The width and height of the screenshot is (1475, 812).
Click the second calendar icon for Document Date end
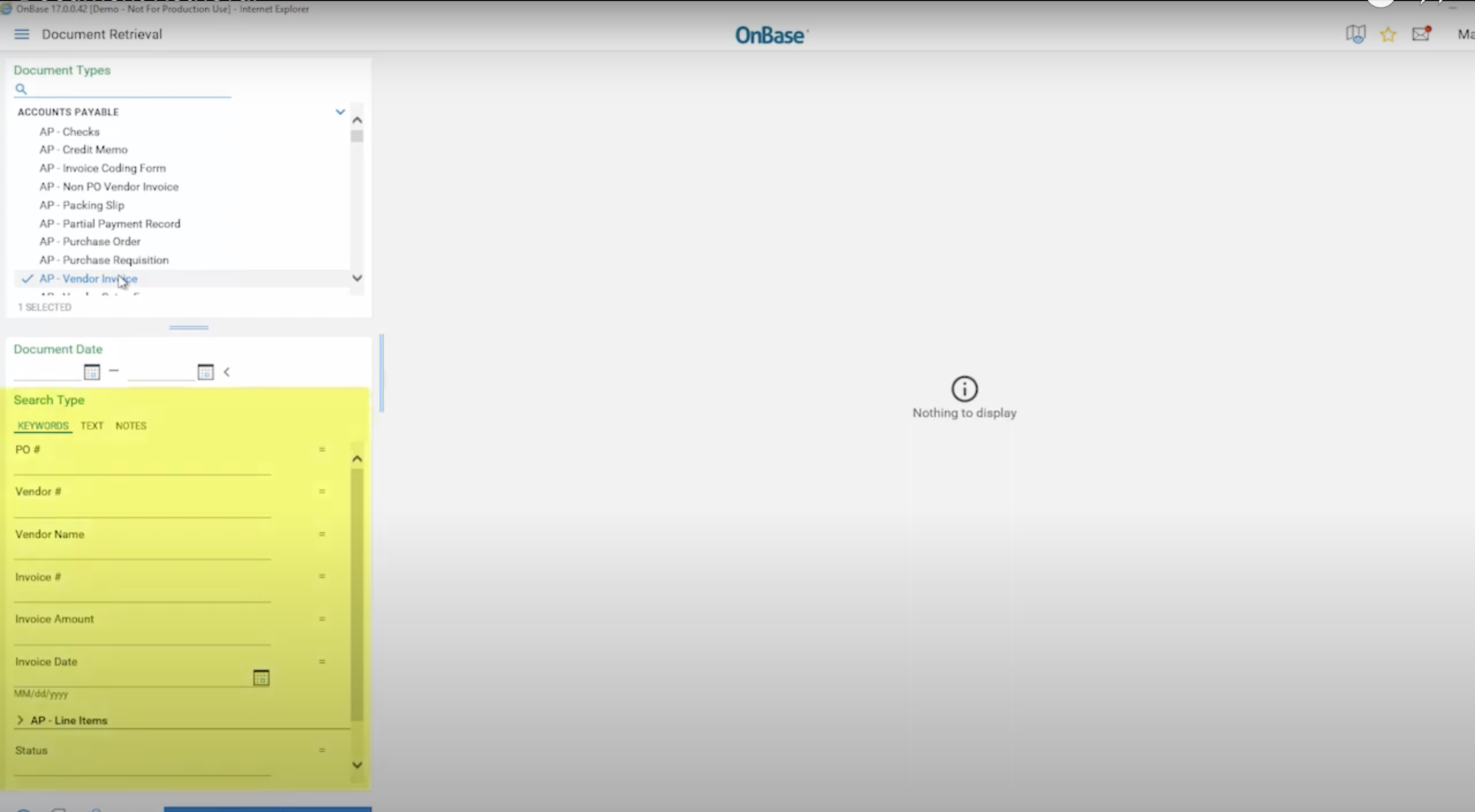206,371
